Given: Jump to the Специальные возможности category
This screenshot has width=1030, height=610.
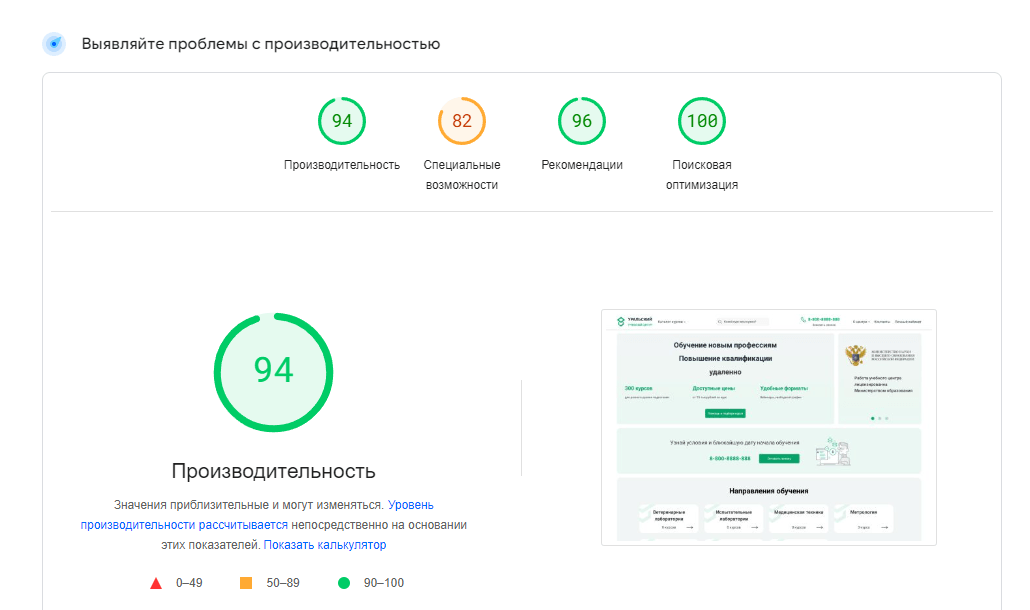Looking at the screenshot, I should tap(462, 175).
